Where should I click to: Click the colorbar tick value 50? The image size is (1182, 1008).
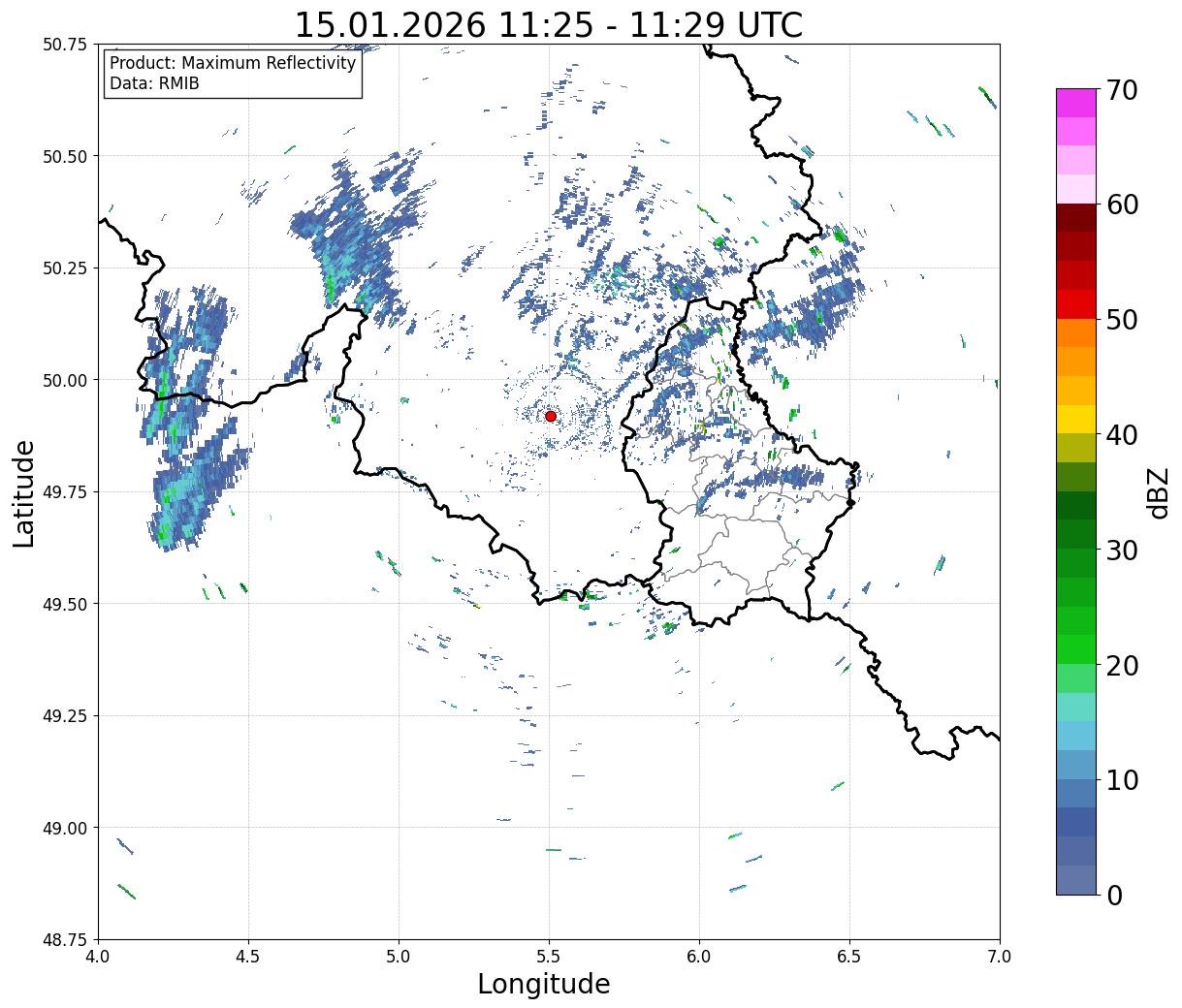coord(1122,320)
